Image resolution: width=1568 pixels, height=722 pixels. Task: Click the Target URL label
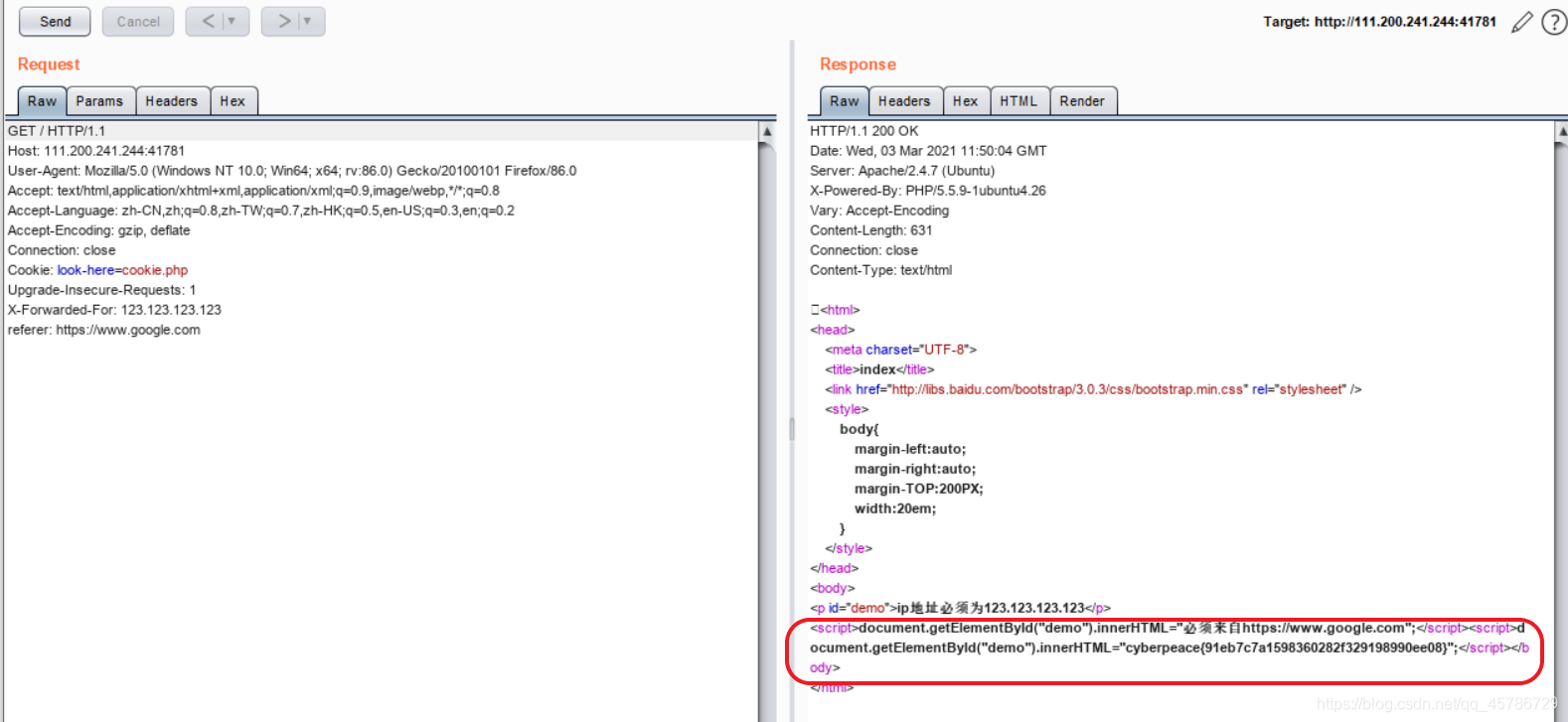tap(1379, 22)
